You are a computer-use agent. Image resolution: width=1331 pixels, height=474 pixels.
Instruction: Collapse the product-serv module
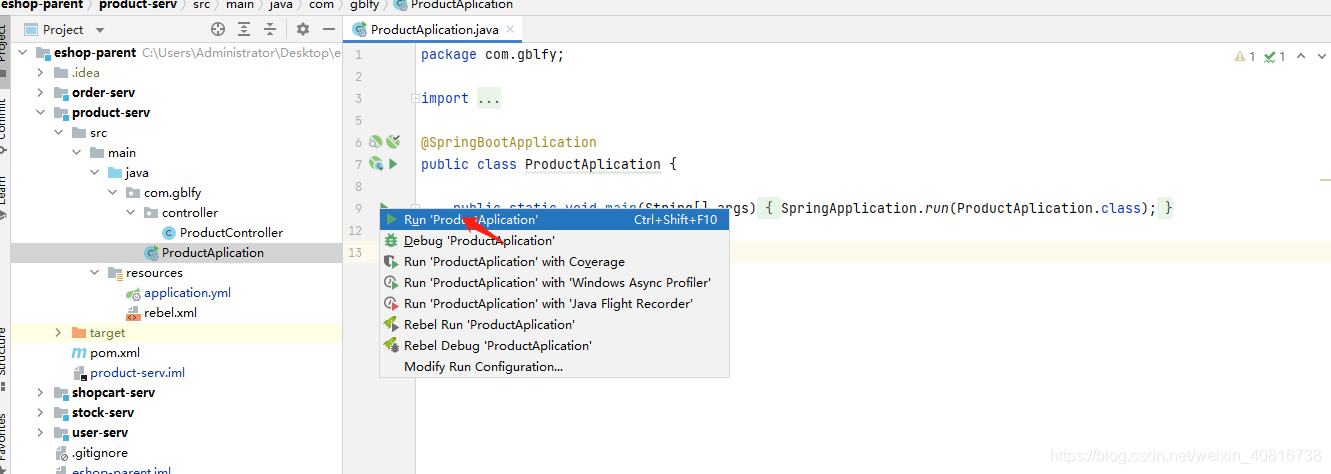point(40,113)
